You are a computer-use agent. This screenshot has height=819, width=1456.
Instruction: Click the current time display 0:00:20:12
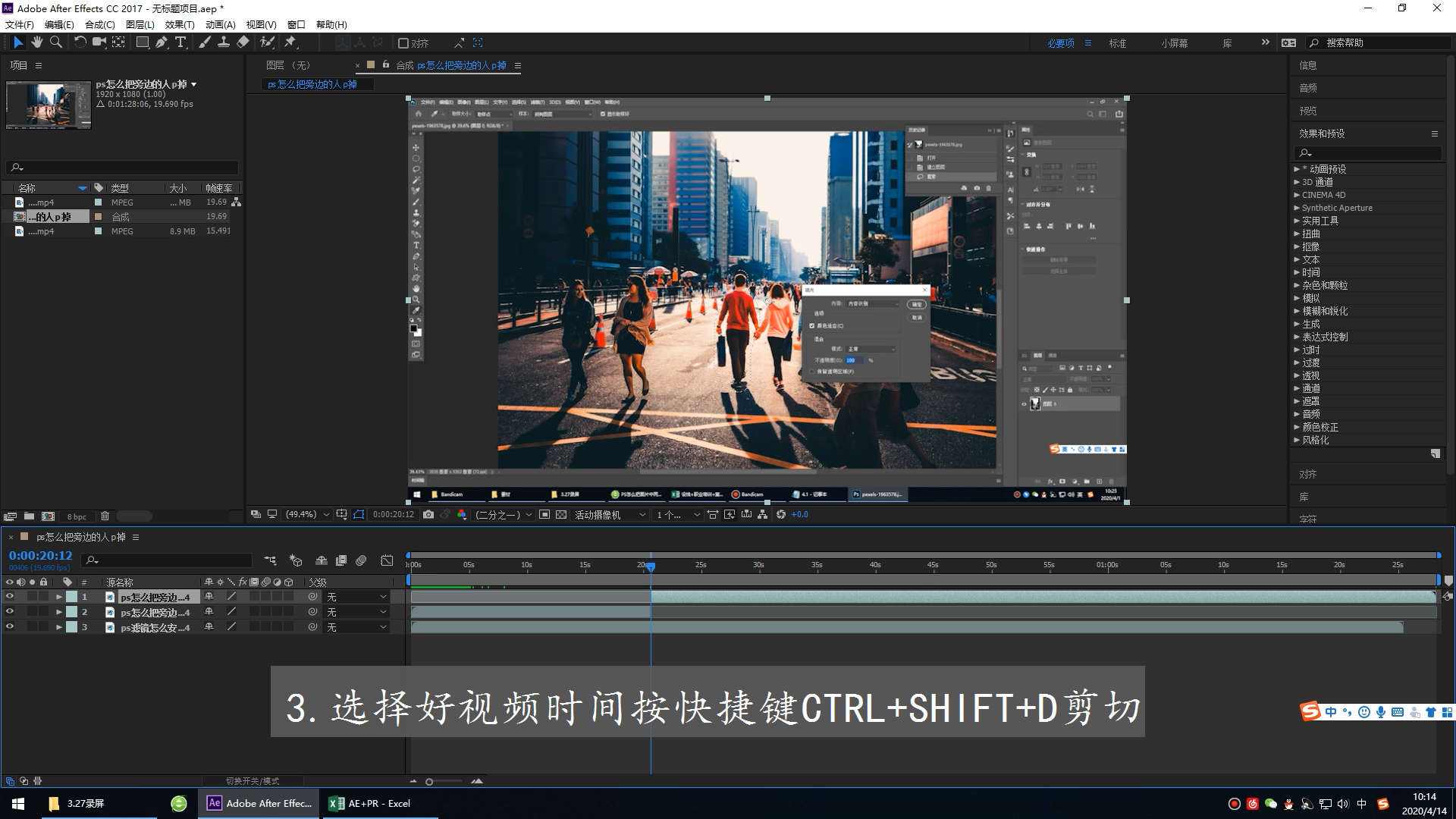(x=39, y=555)
